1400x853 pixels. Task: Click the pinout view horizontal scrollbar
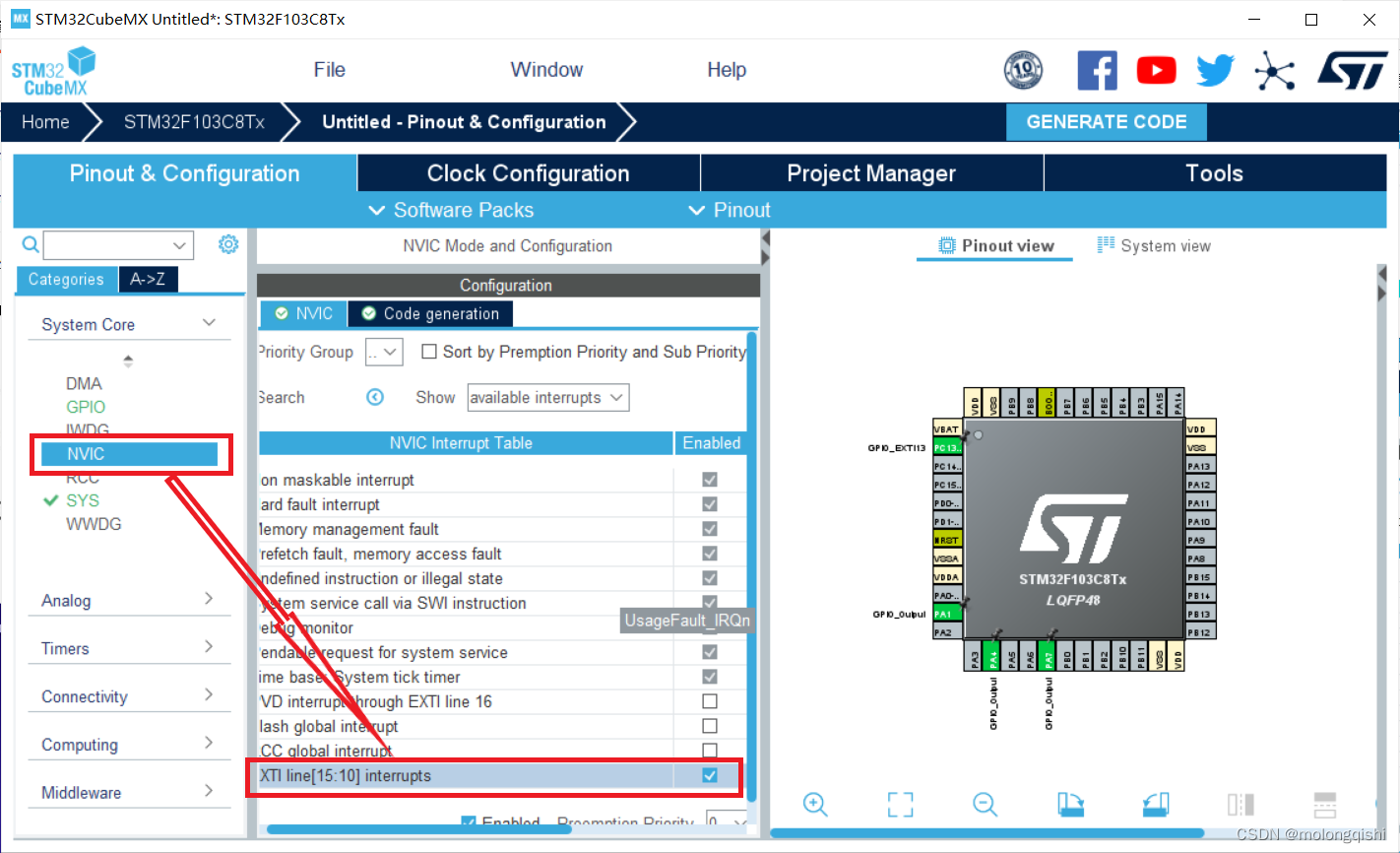(987, 833)
